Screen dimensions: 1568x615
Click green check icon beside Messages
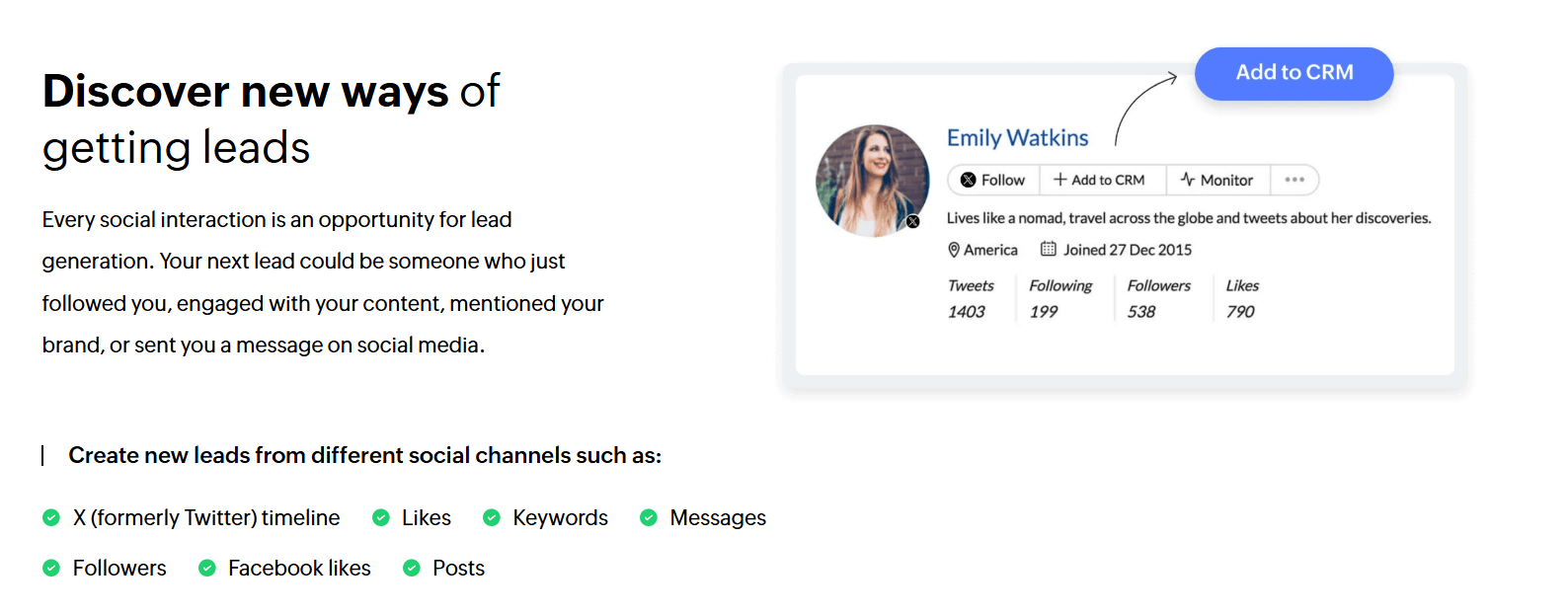pyautogui.click(x=649, y=517)
